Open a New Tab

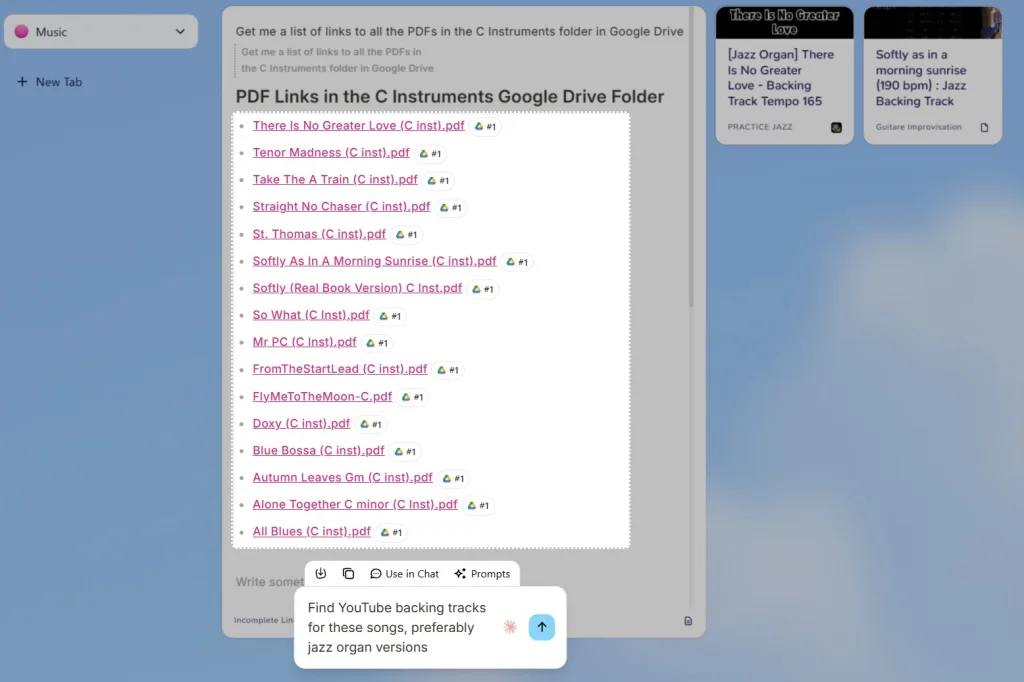49,82
